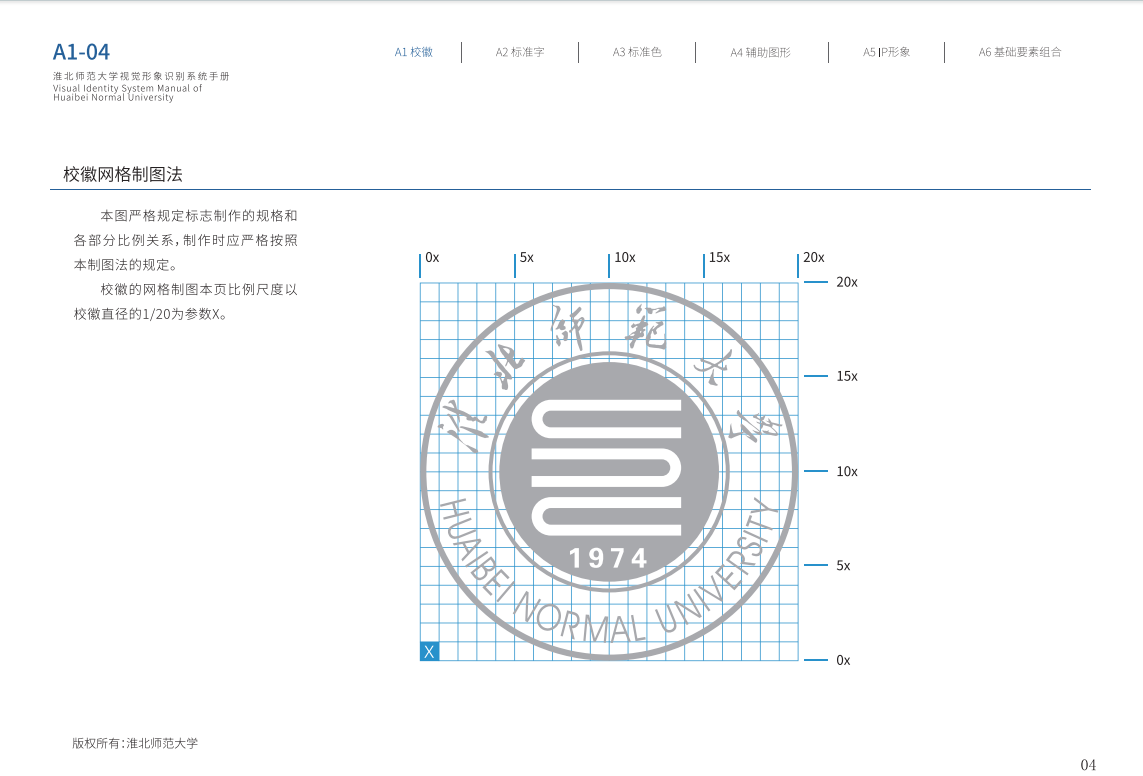Click the university emblem's central striped circle

click(609, 471)
